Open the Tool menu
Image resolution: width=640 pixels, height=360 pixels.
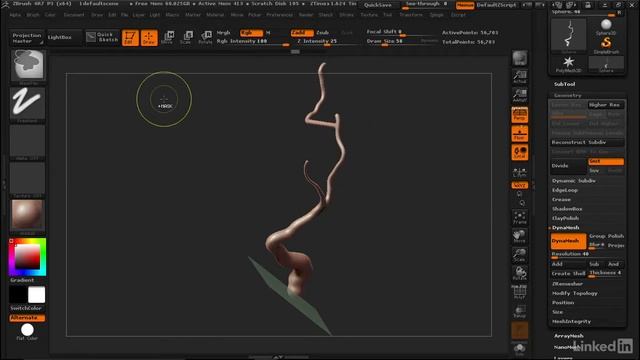(387, 15)
